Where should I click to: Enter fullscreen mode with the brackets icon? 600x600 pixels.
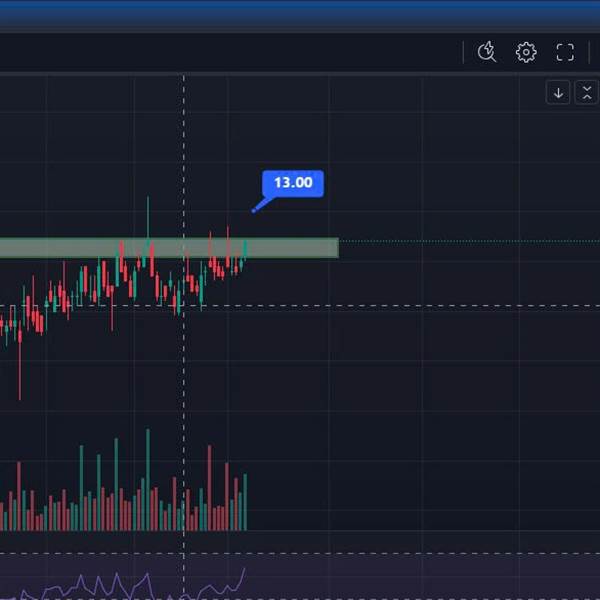565,52
